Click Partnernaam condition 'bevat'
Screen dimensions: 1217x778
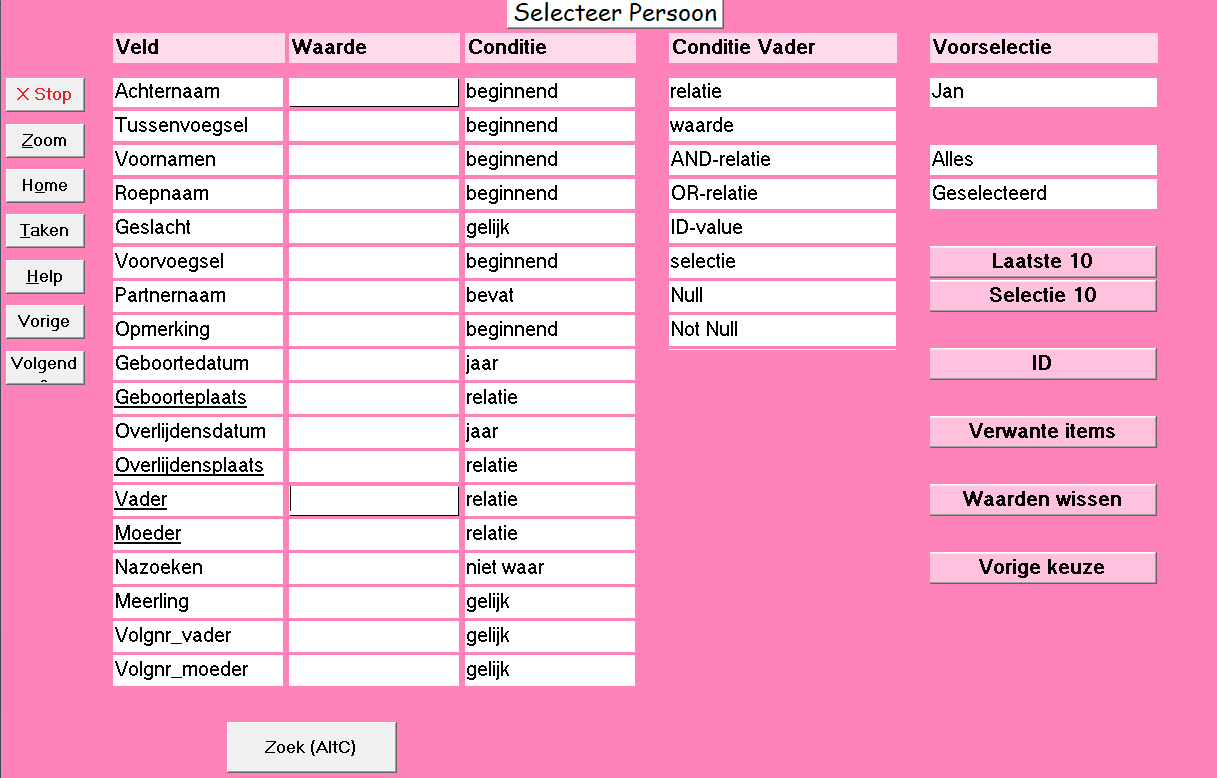coord(550,296)
